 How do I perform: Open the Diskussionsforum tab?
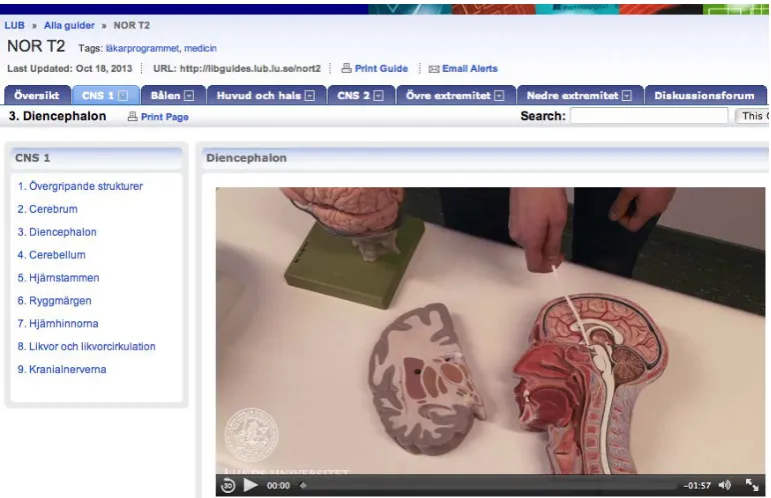tap(704, 95)
